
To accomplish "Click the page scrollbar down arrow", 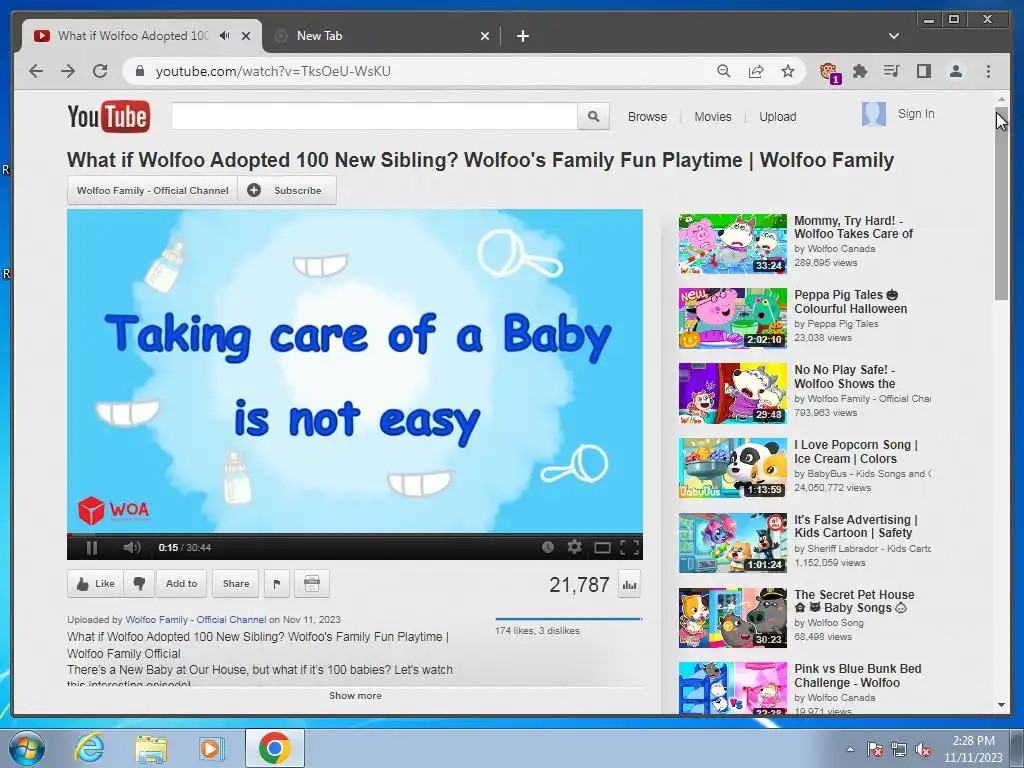I will (1001, 705).
